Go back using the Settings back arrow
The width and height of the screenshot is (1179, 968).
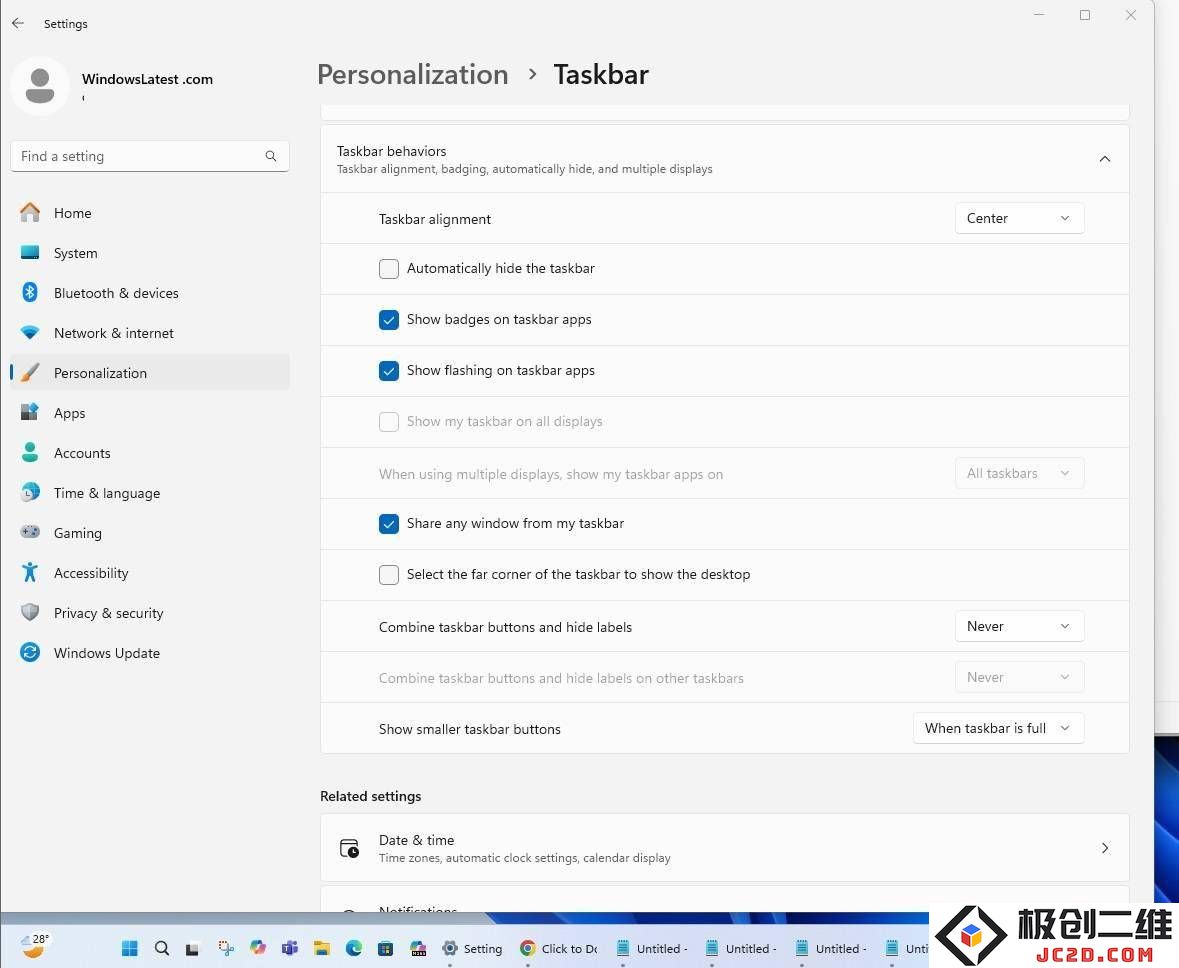[x=18, y=23]
